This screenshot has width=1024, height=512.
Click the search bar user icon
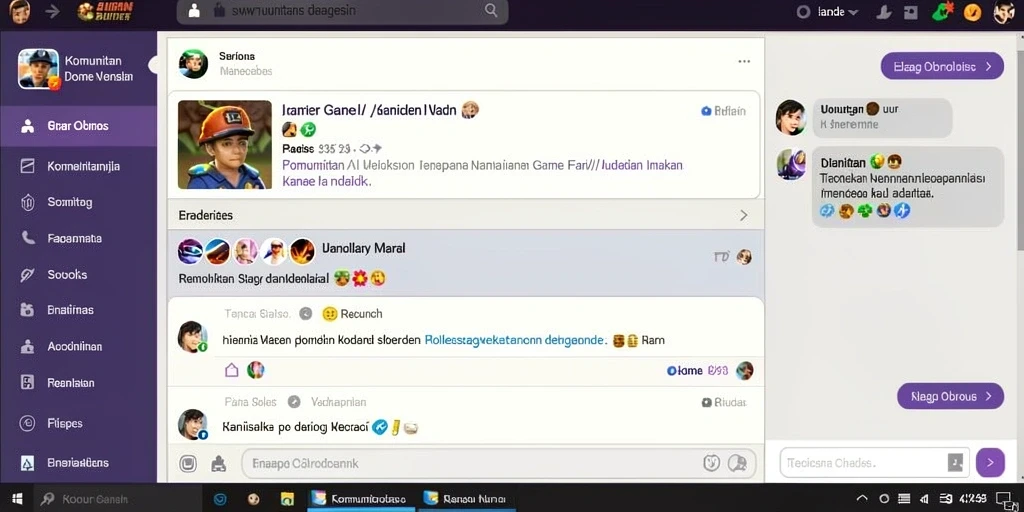[193, 10]
